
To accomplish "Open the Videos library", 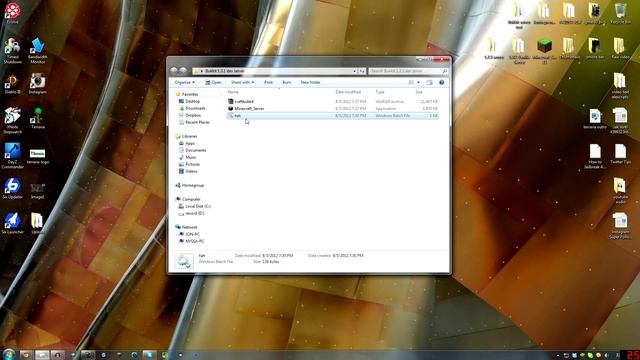I will tap(188, 171).
